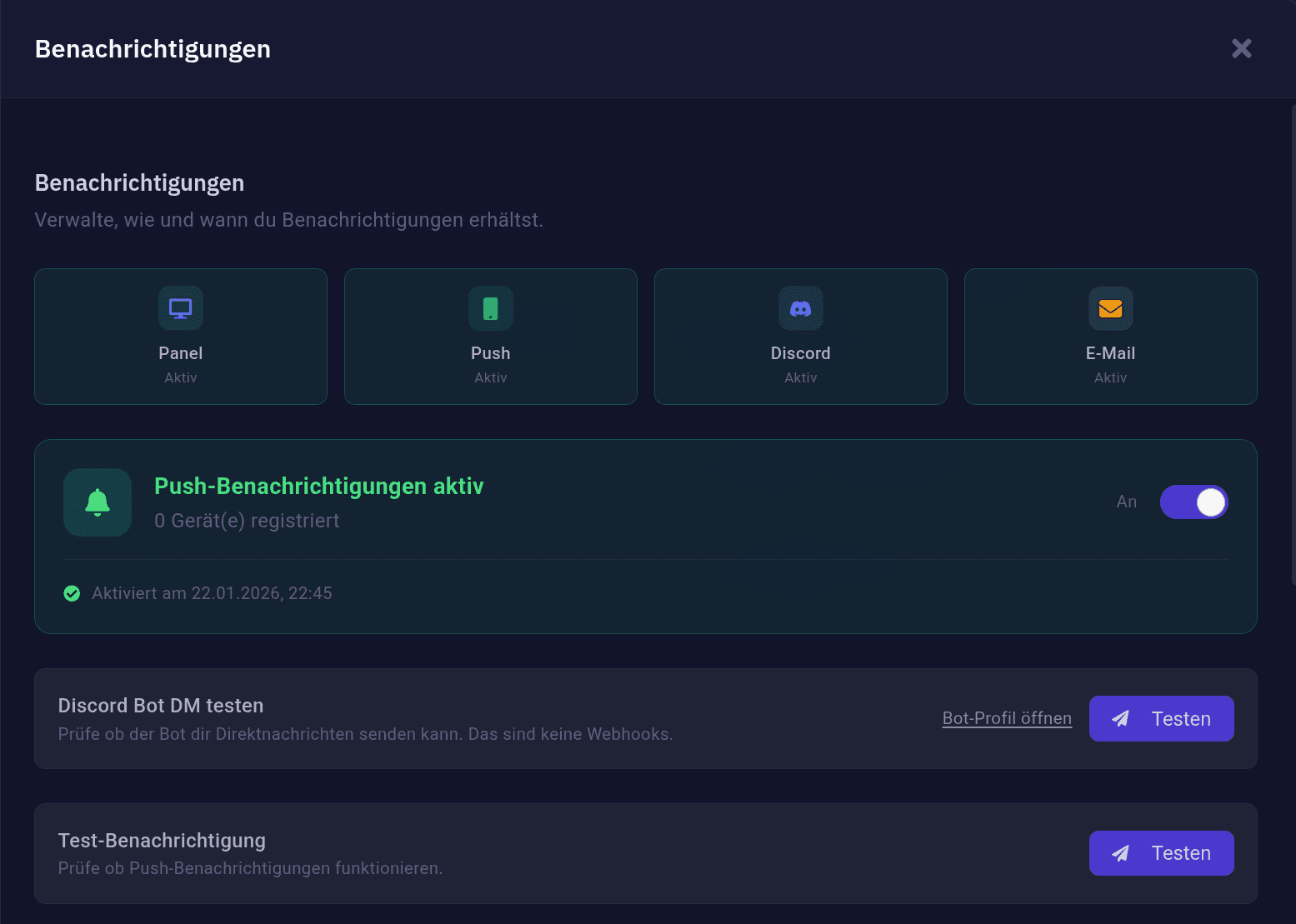The height and width of the screenshot is (924, 1296).
Task: Click the 'Push-Benachrichtigungen aktiv' heading
Action: coord(319,487)
